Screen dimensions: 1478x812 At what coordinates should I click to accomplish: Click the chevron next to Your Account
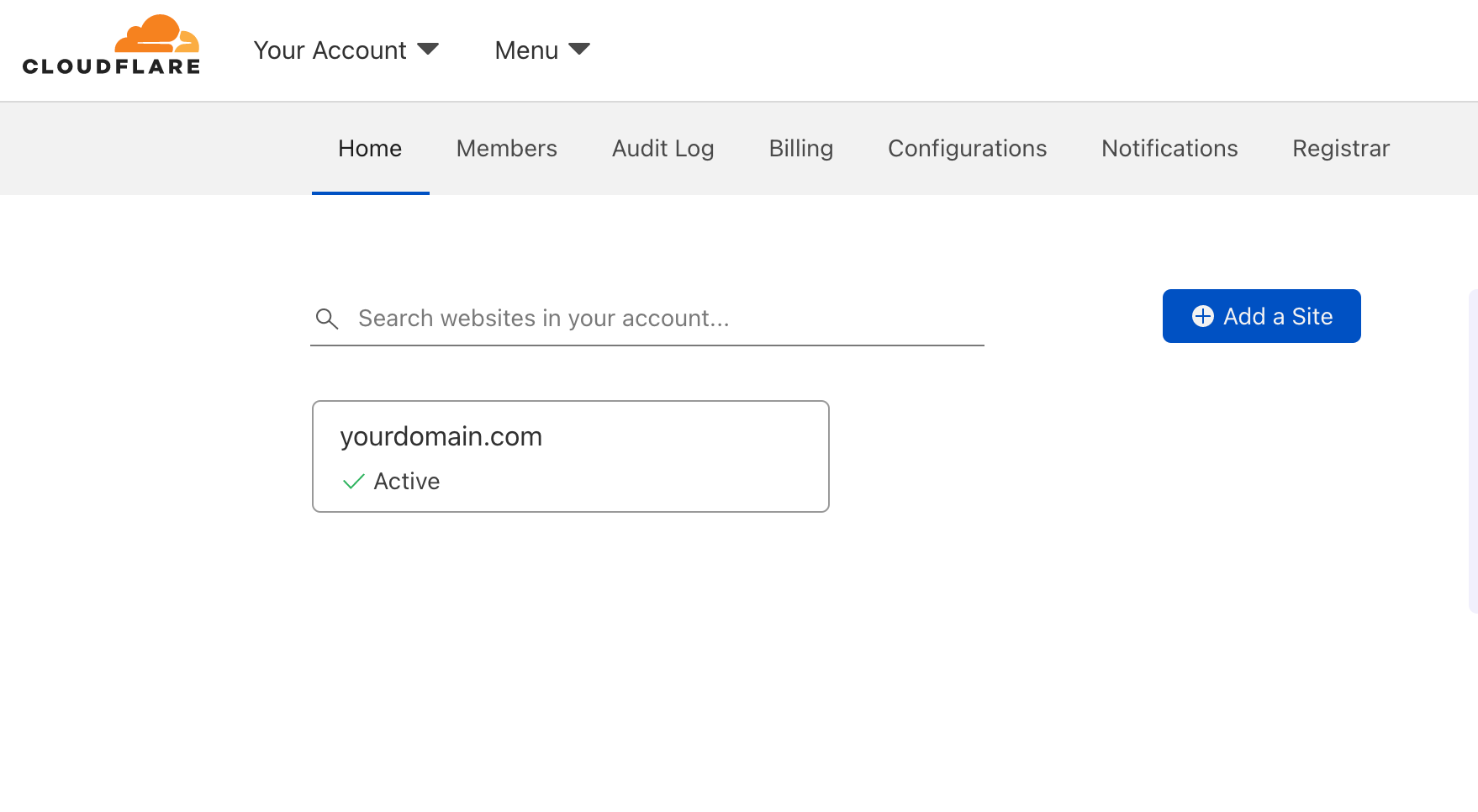(x=429, y=49)
